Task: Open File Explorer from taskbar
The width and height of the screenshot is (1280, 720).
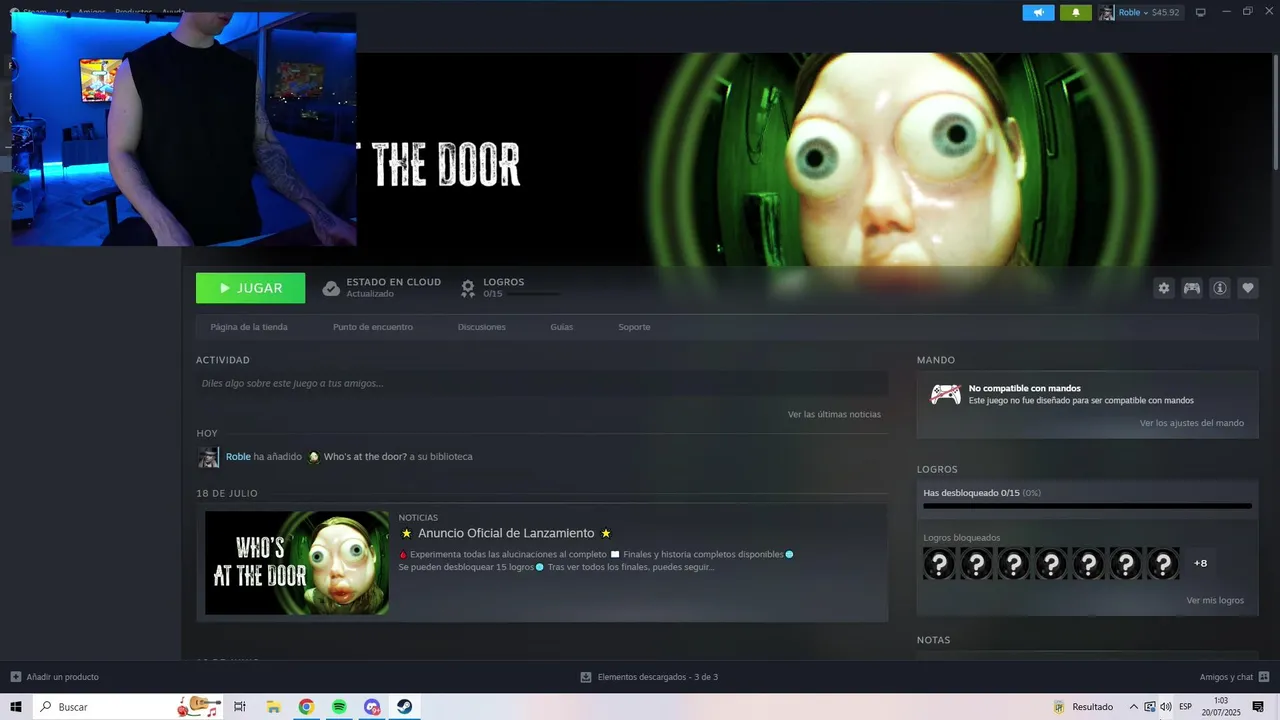Action: pos(273,707)
